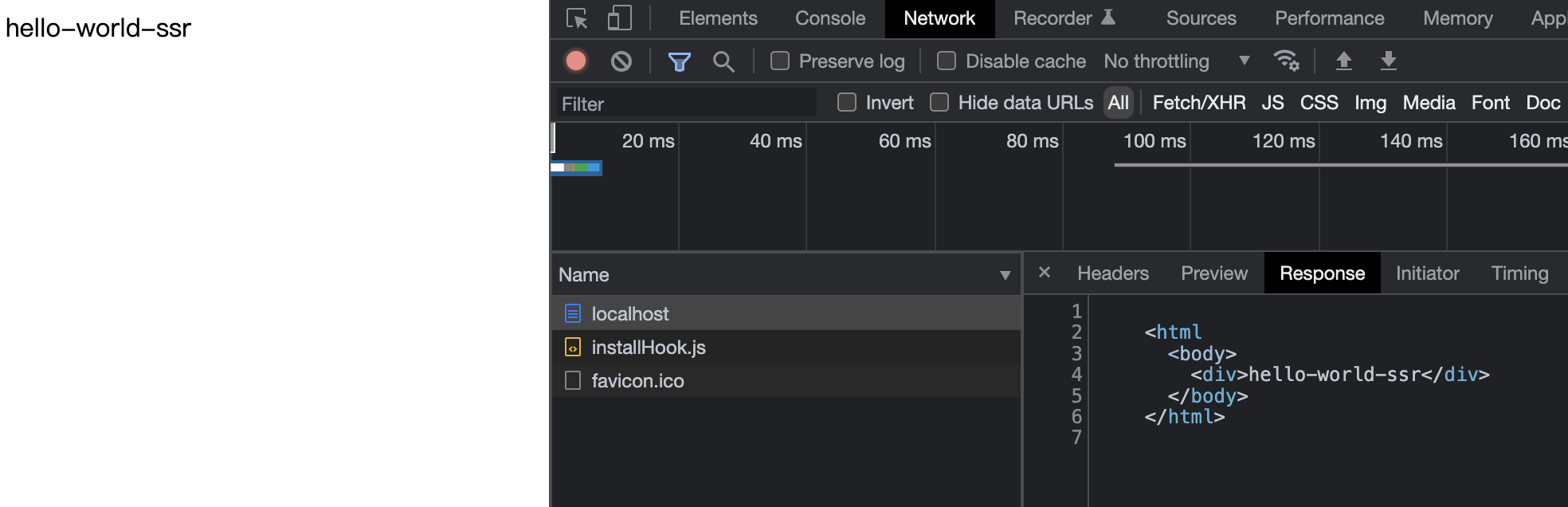
Task: Select the installHook.js request
Action: [x=649, y=348]
